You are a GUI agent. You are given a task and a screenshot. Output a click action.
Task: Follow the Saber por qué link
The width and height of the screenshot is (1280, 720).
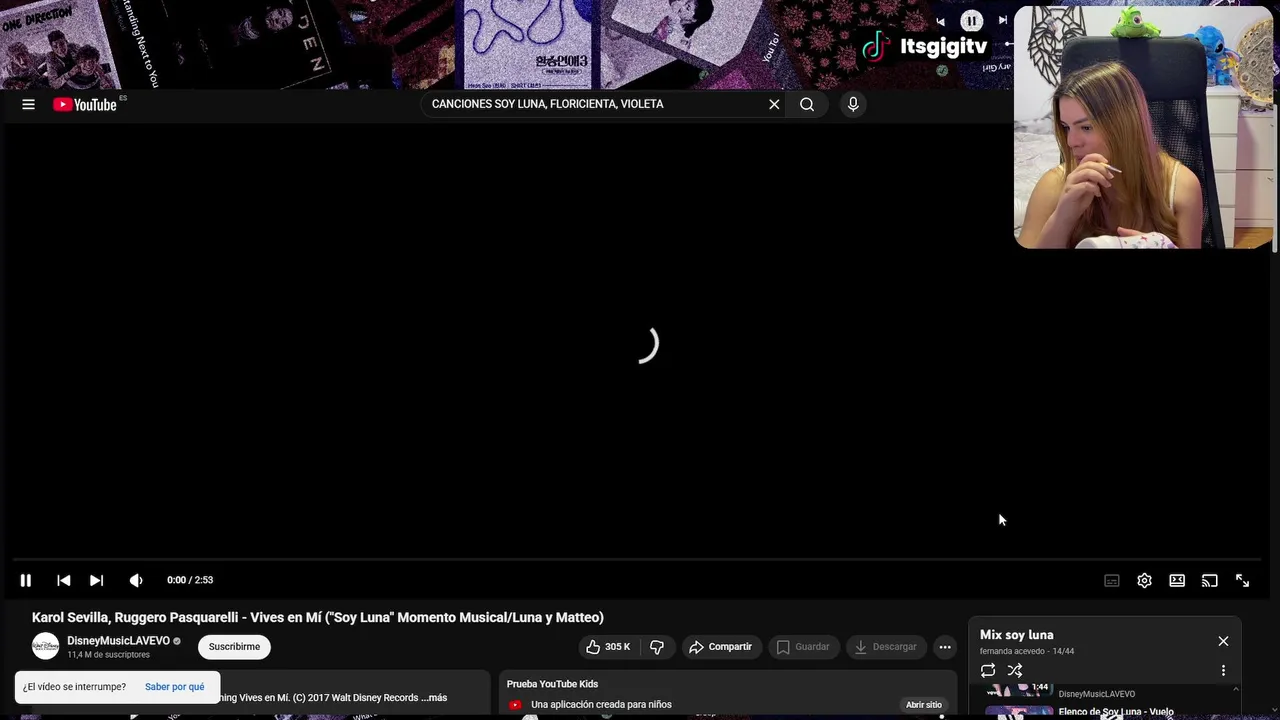[x=174, y=687]
